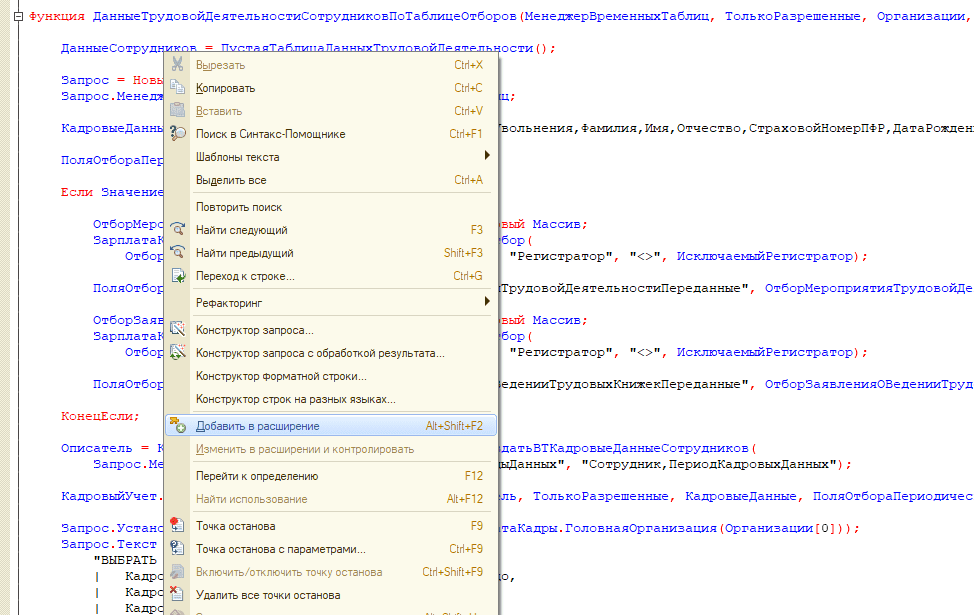Click the query constructor icon
This screenshot has width=974, height=615.
[178, 329]
